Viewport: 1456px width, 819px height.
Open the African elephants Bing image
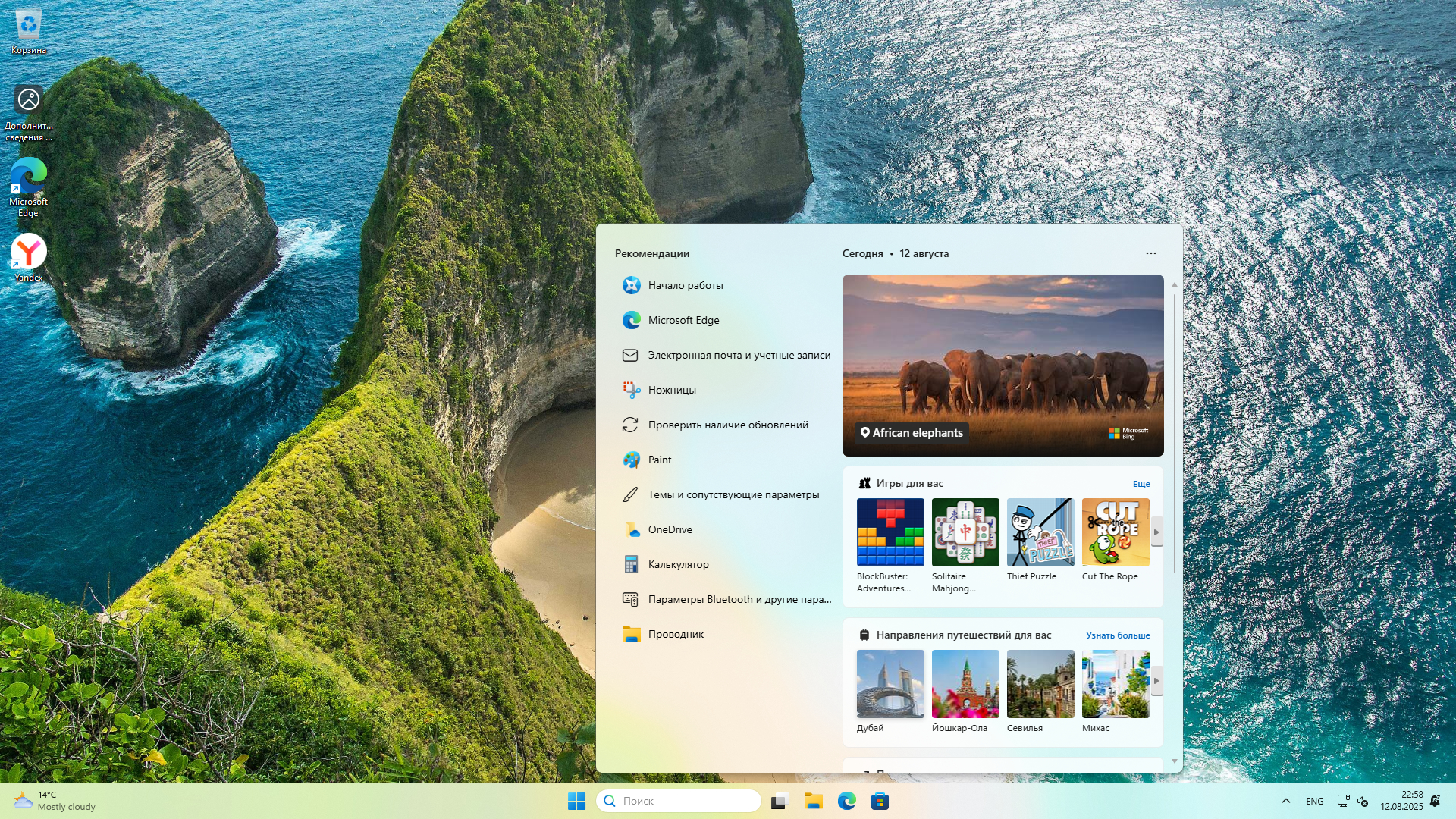pyautogui.click(x=1002, y=365)
